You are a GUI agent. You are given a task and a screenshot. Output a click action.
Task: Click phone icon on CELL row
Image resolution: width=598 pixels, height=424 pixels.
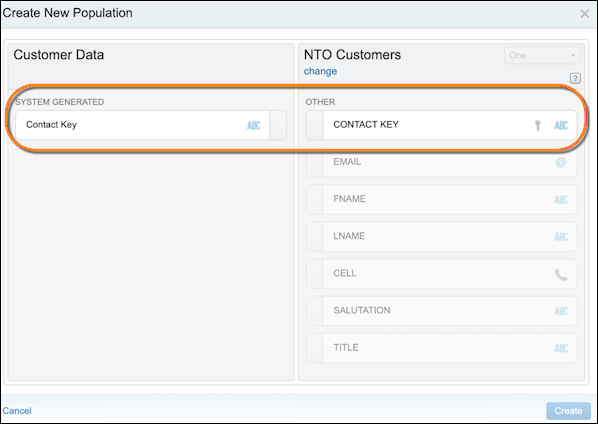561,274
